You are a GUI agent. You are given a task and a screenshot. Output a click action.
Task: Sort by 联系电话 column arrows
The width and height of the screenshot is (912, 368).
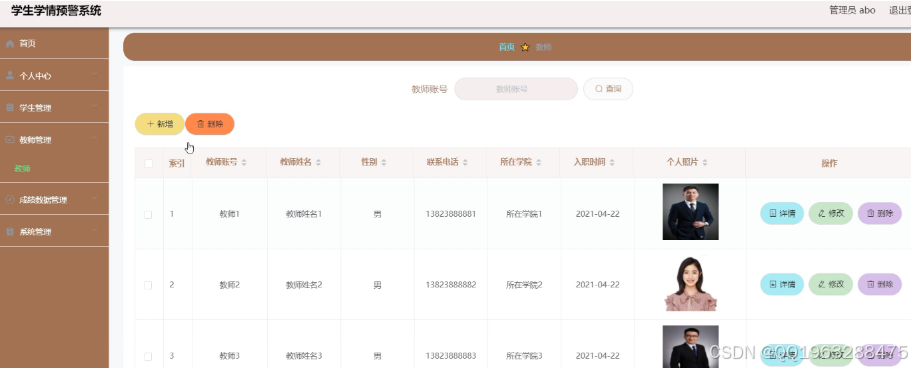click(465, 163)
